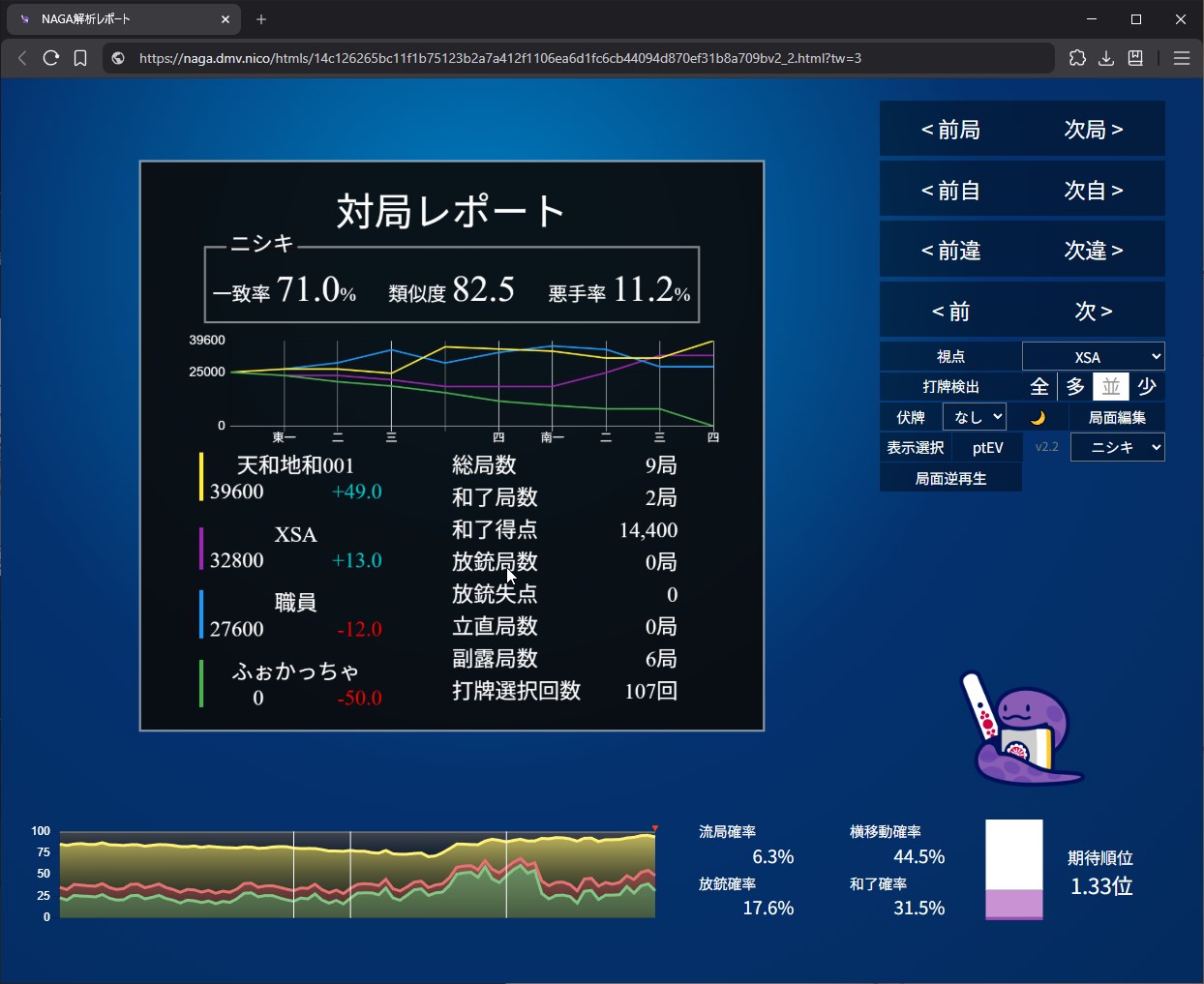Image resolution: width=1204 pixels, height=984 pixels.
Task: Set discard detection to 多
Action: [1075, 387]
